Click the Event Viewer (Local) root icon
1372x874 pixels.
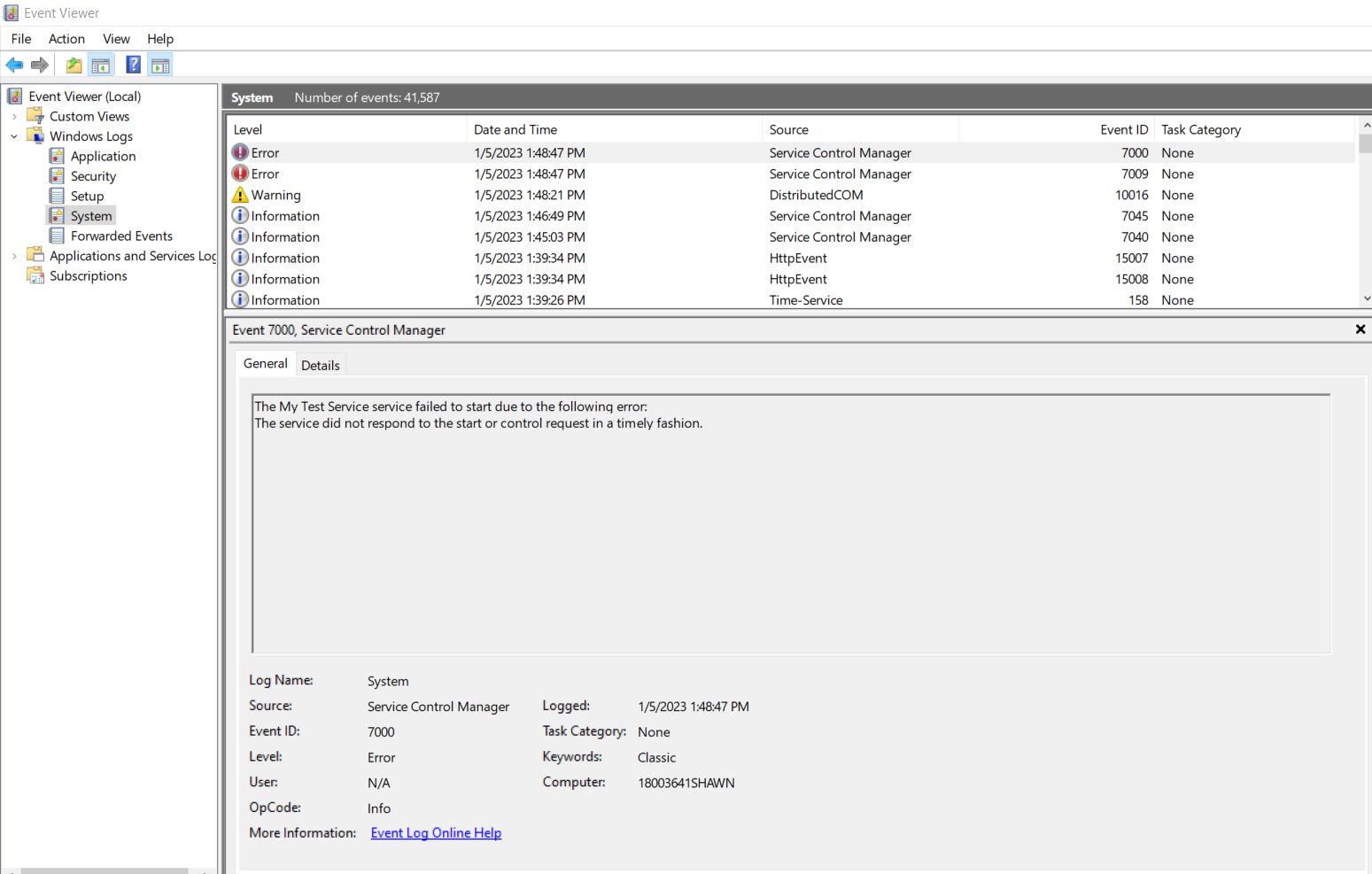click(x=15, y=96)
